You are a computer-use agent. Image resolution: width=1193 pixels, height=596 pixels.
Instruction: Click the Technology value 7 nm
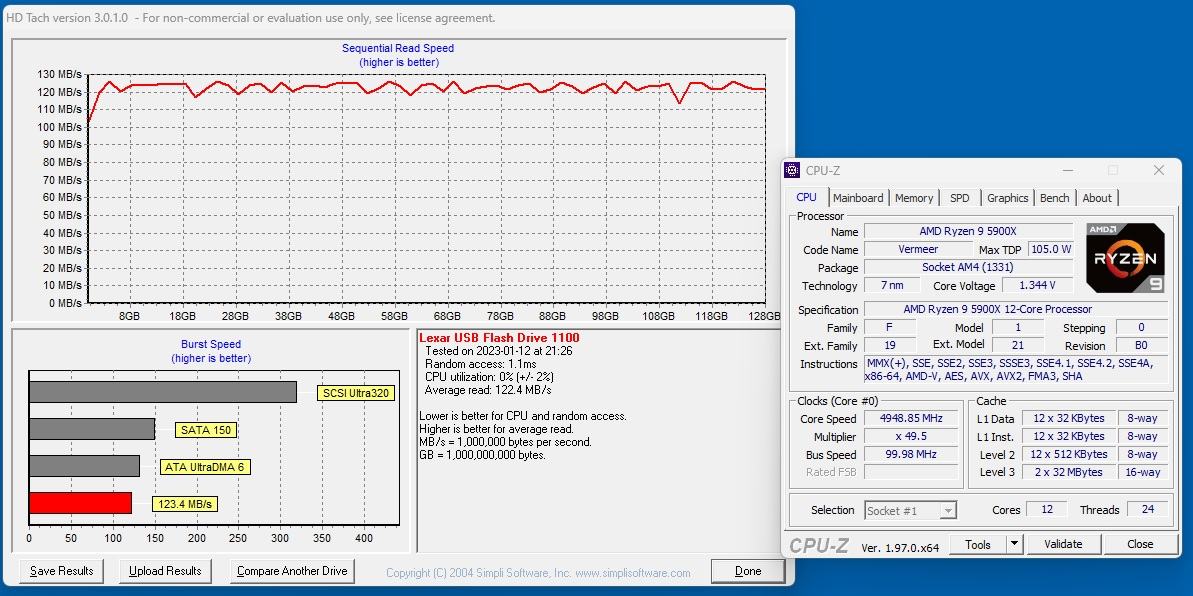click(892, 285)
